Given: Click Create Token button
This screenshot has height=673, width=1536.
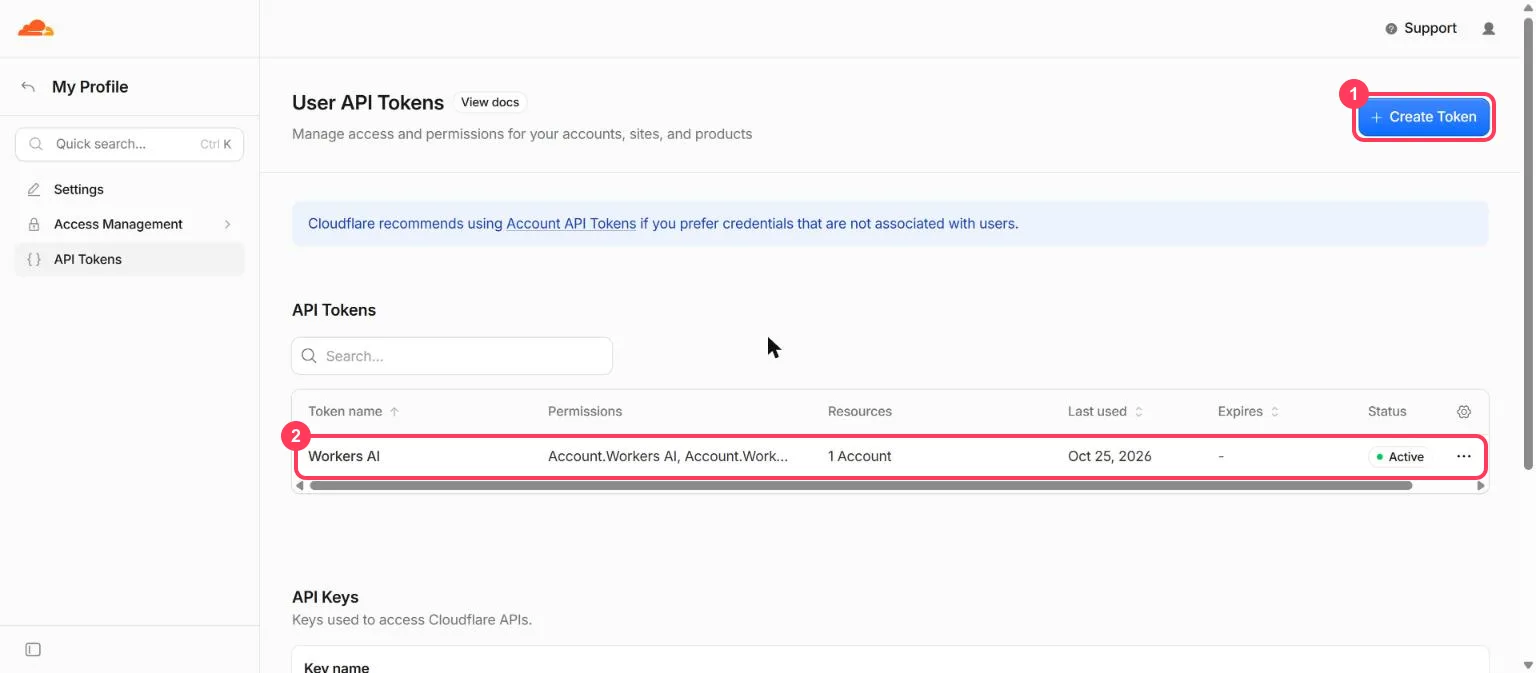Looking at the screenshot, I should click(1424, 117).
